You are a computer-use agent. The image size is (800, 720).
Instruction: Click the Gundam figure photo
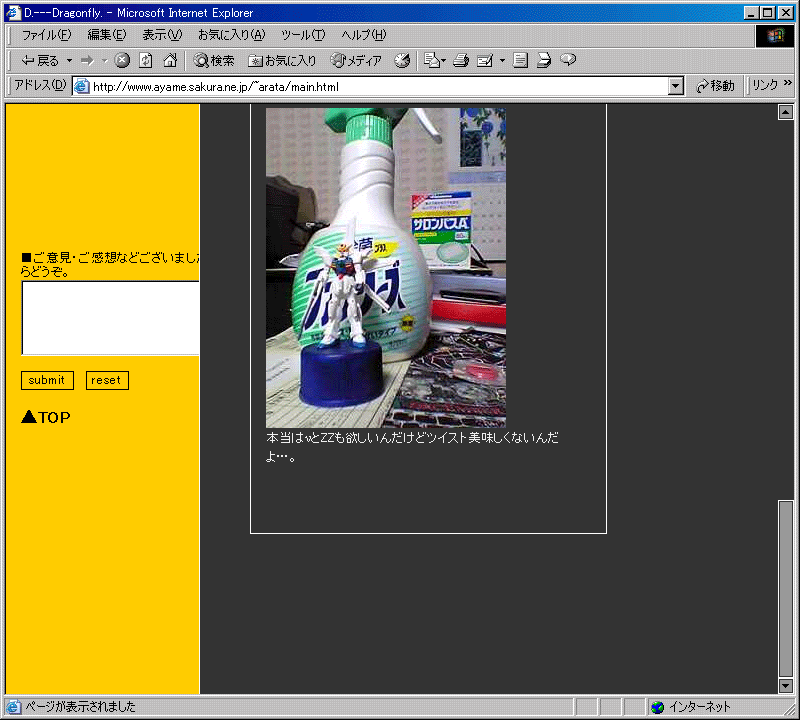pyautogui.click(x=386, y=267)
